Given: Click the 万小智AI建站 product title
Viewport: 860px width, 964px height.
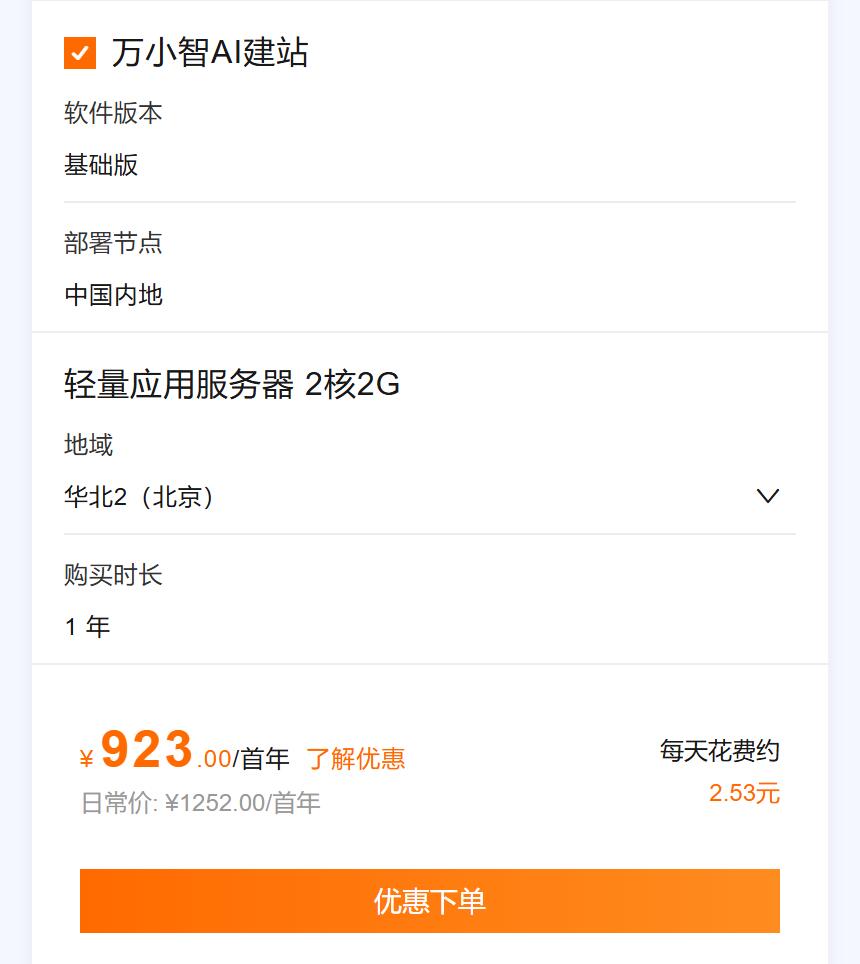Looking at the screenshot, I should tap(210, 53).
